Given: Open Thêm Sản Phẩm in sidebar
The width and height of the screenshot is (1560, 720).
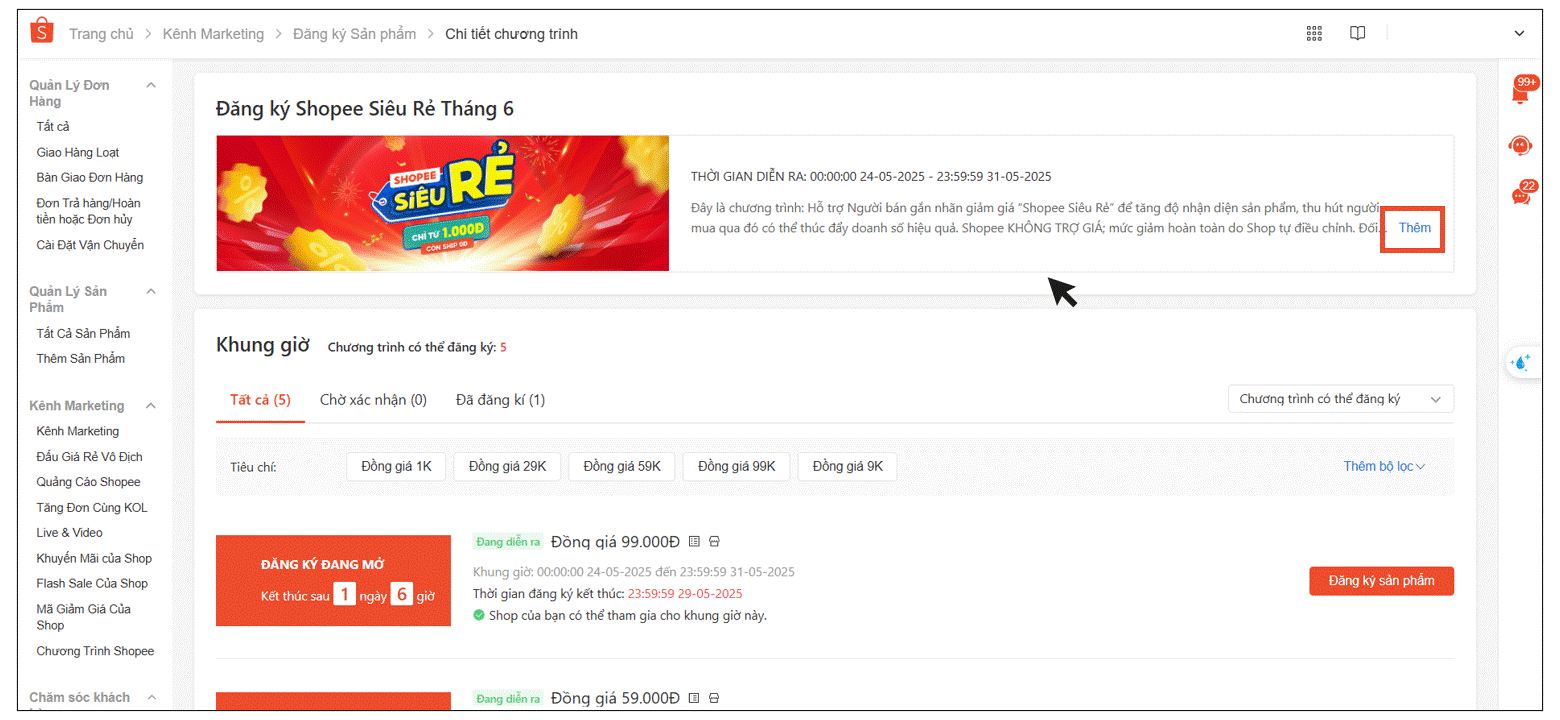Looking at the screenshot, I should [x=81, y=358].
